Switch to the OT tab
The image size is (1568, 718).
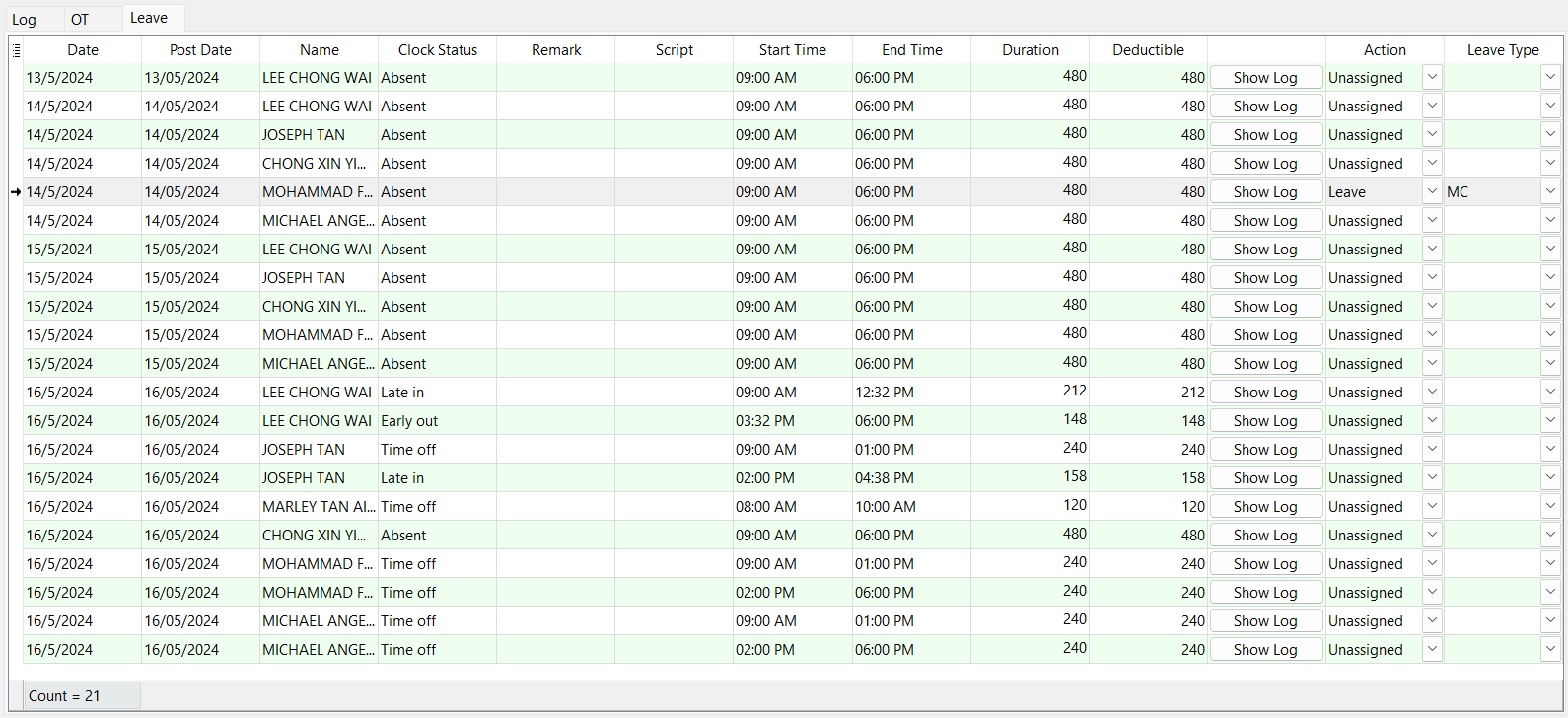pyautogui.click(x=80, y=19)
